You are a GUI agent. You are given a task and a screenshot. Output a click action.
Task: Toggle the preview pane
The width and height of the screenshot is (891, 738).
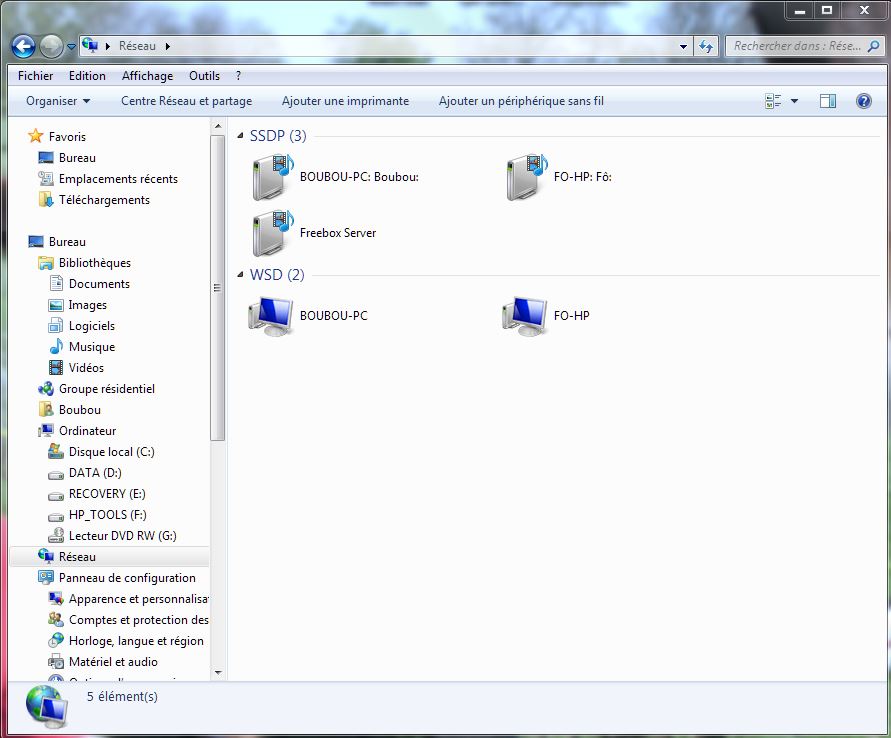827,101
